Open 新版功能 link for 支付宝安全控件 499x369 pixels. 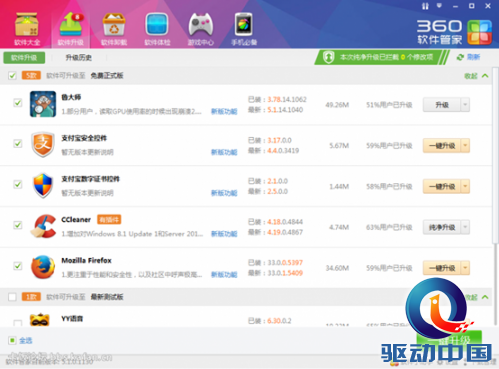pos(224,152)
